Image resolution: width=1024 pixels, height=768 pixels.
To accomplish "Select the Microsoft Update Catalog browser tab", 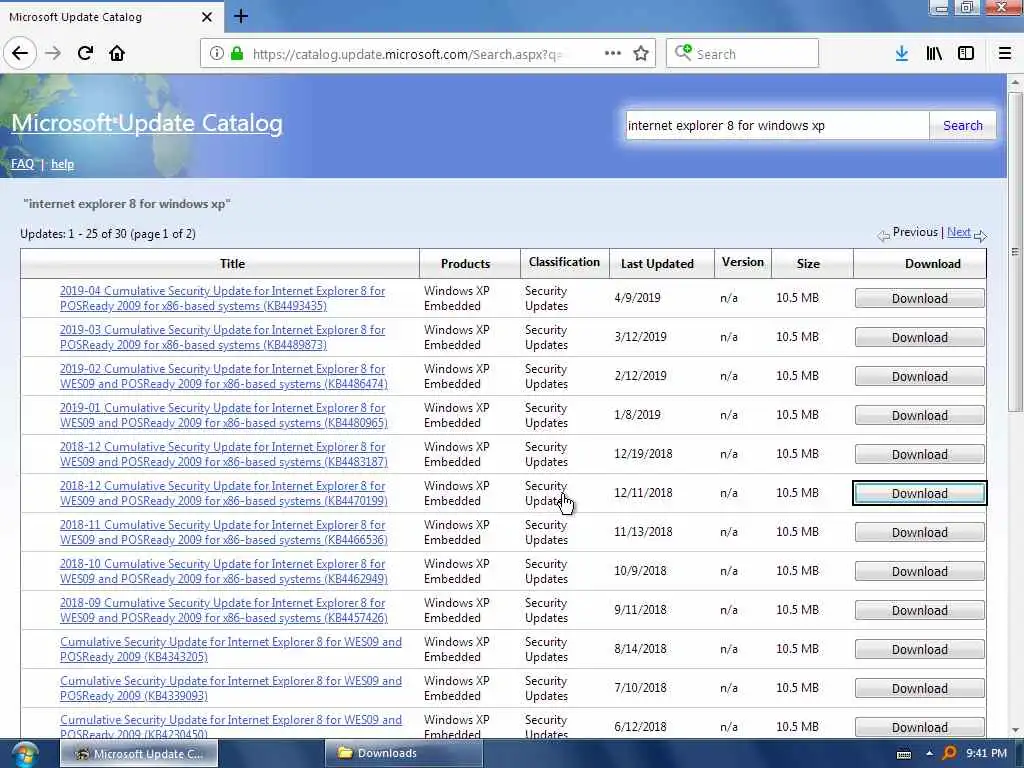I will tap(111, 16).
